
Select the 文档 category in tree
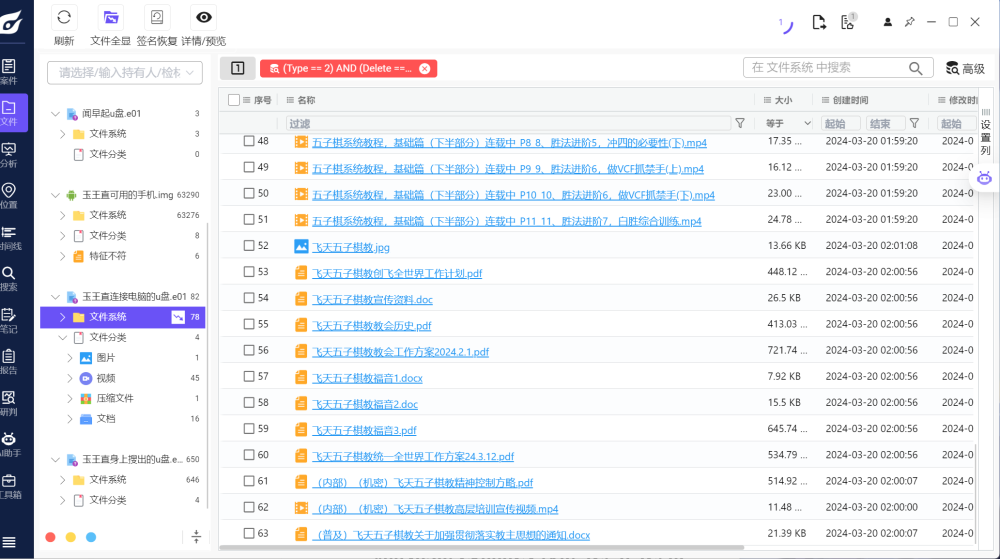105,418
